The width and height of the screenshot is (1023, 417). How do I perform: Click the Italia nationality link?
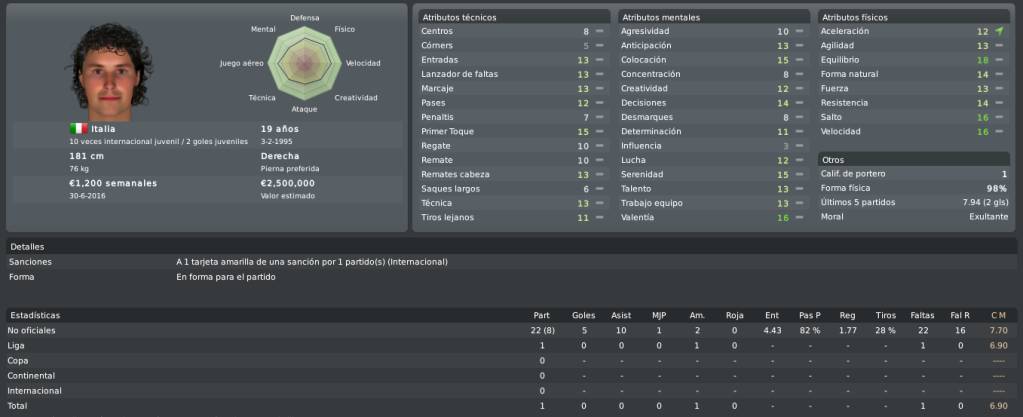tap(103, 129)
